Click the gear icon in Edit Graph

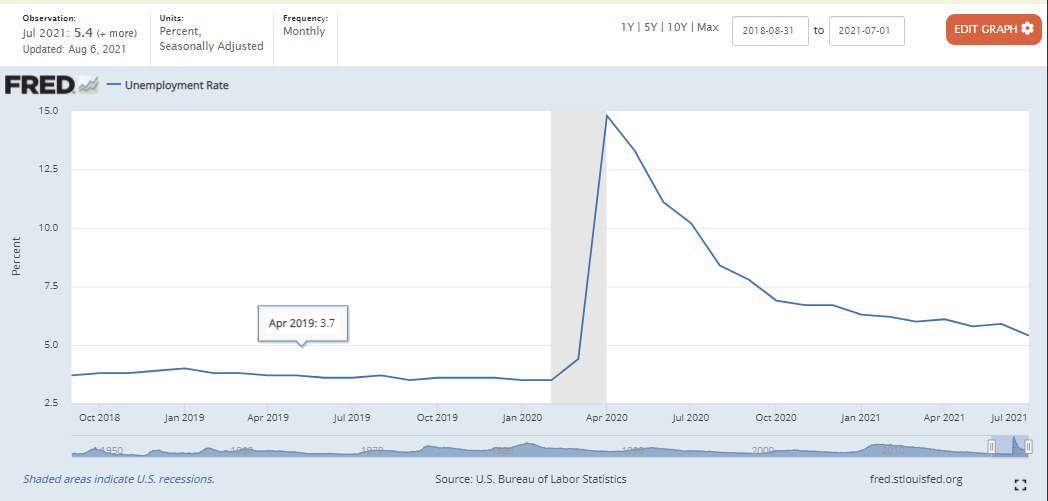point(1026,29)
